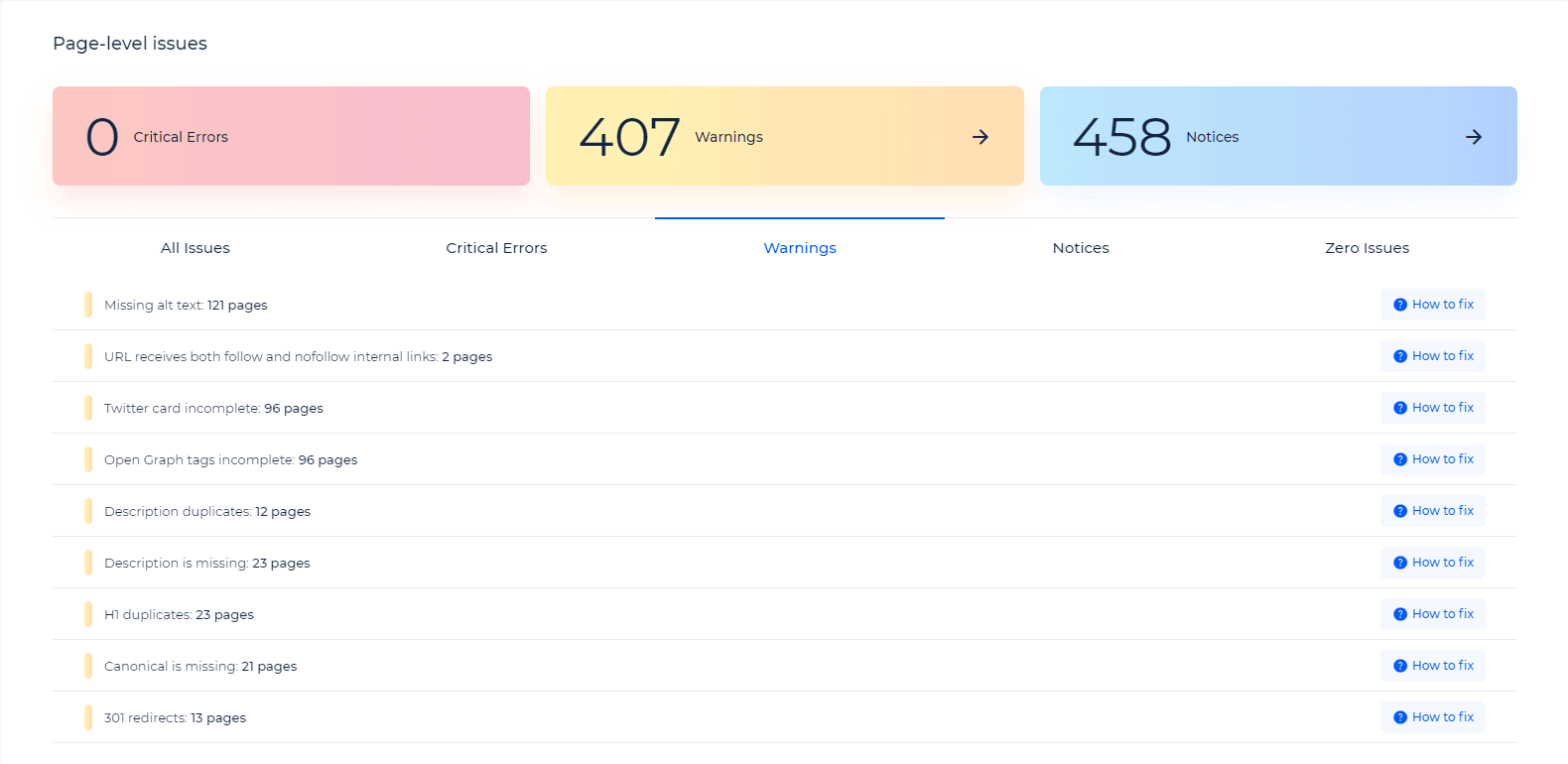Screen dimensions: 1568x764
Task: Click yellow marker beside Canonical is missing
Action: pos(88,666)
